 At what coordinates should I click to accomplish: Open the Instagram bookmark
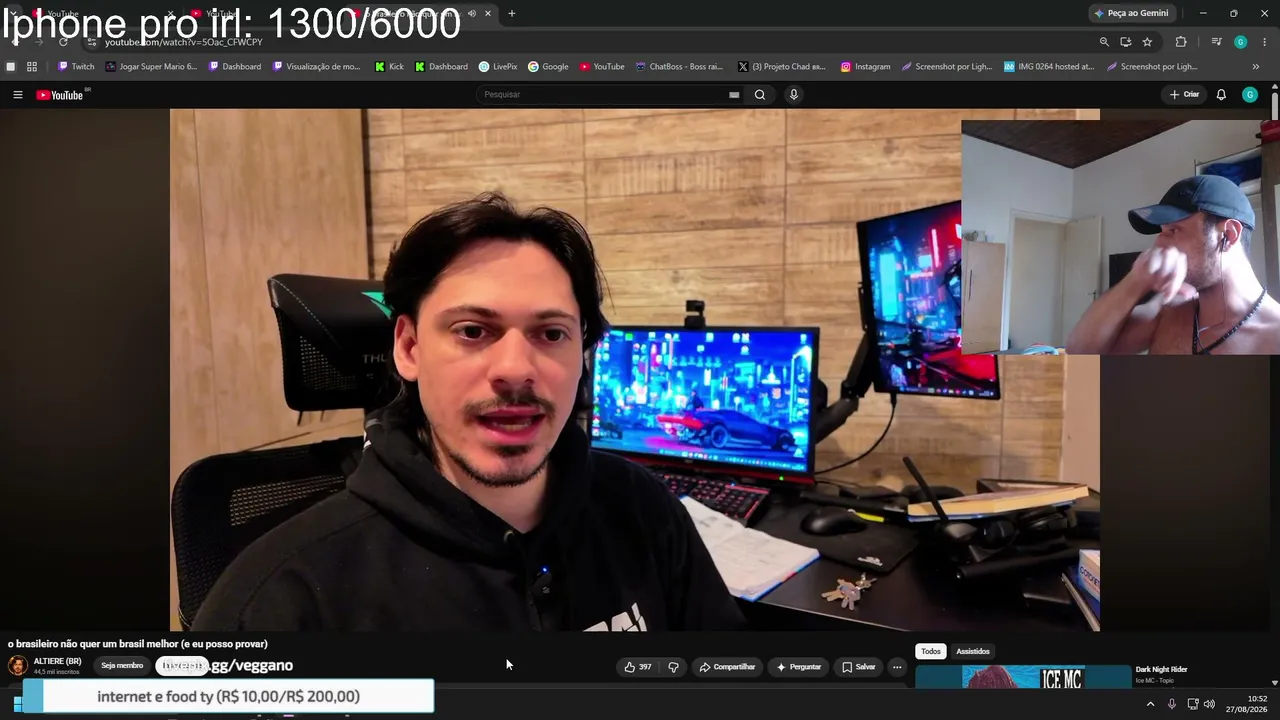click(x=865, y=67)
